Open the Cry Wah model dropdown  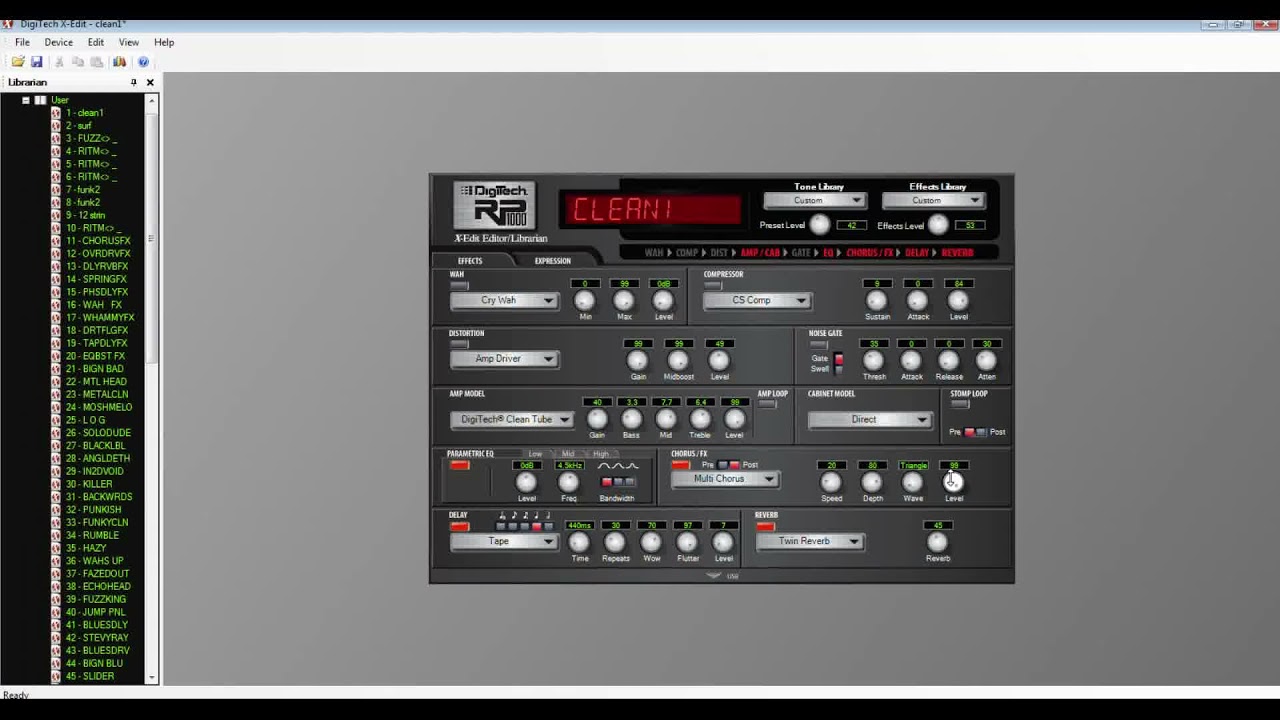[504, 300]
